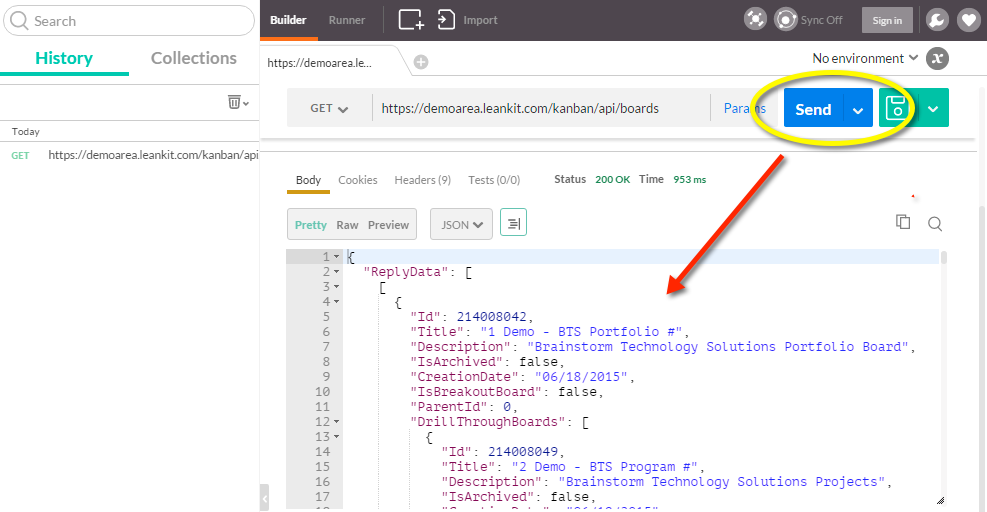The width and height of the screenshot is (987, 512).
Task: Search the response with magnifier icon
Action: tap(935, 224)
